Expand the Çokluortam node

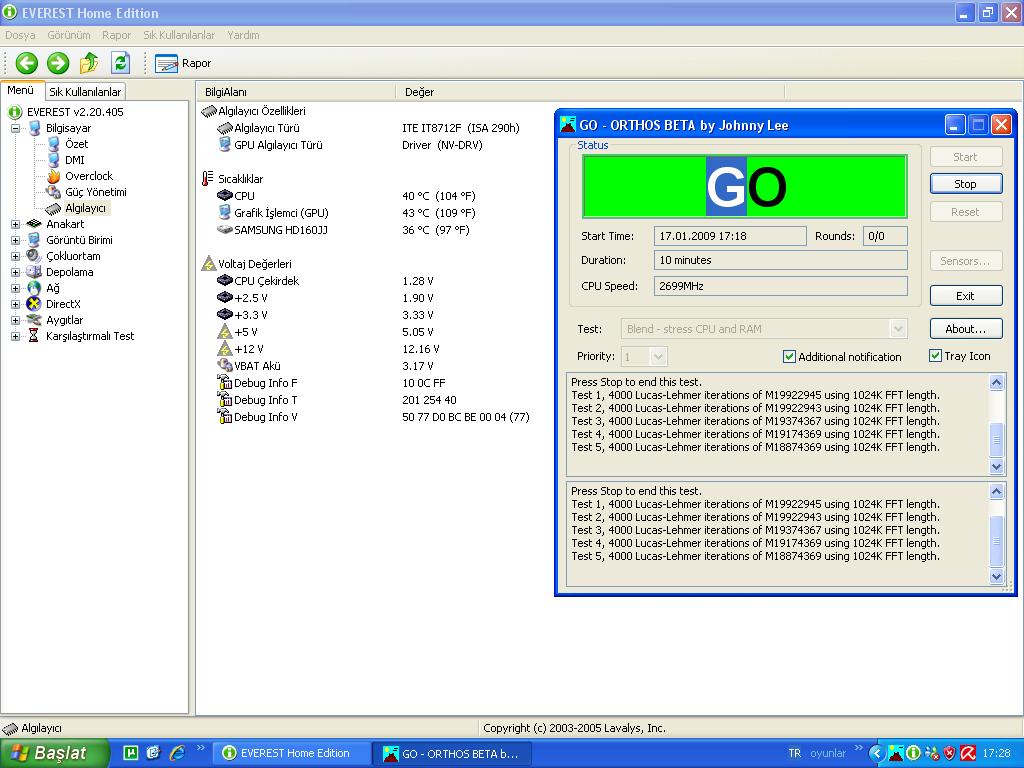(x=15, y=257)
